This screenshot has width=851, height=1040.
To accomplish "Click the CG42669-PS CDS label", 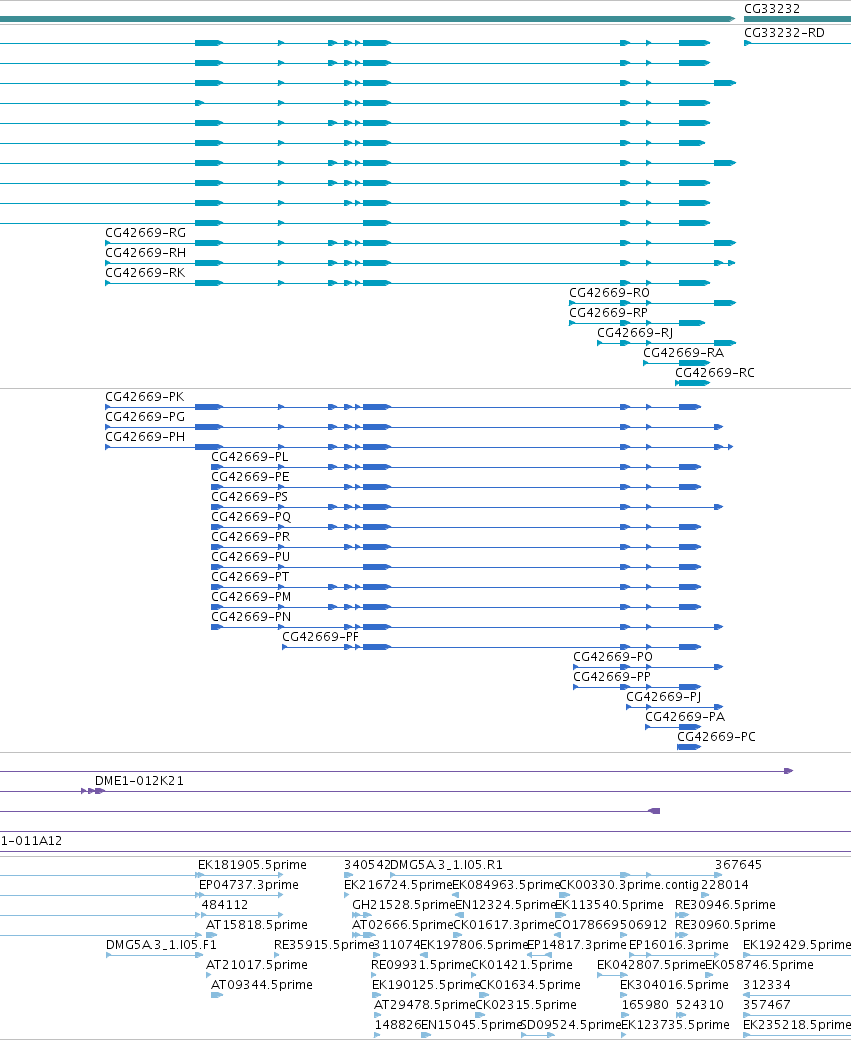I will click(x=249, y=497).
